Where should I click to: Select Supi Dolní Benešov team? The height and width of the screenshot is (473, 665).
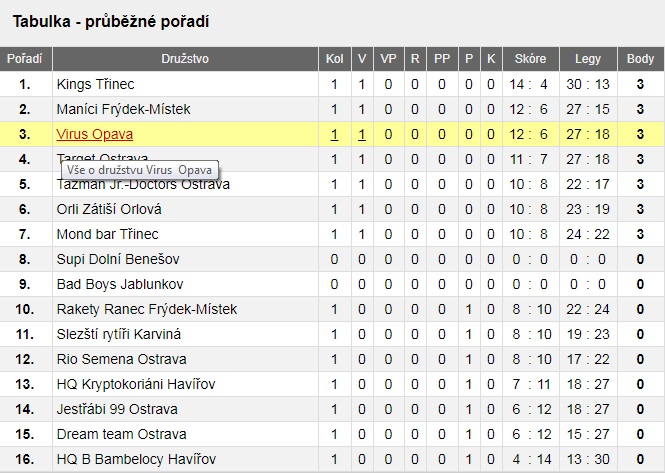click(118, 260)
